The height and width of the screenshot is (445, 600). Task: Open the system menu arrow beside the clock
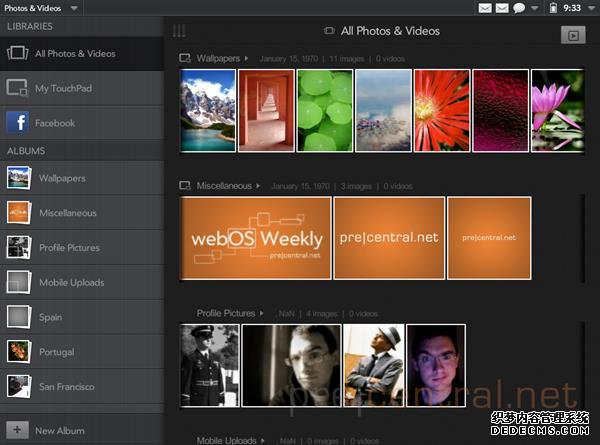pos(592,8)
